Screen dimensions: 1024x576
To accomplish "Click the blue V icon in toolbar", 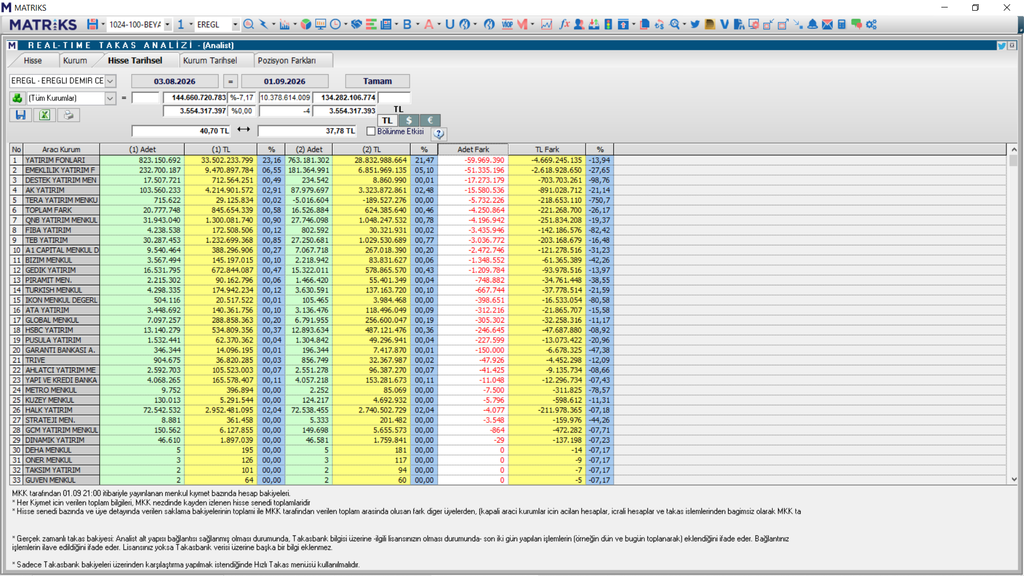I will coord(724,24).
